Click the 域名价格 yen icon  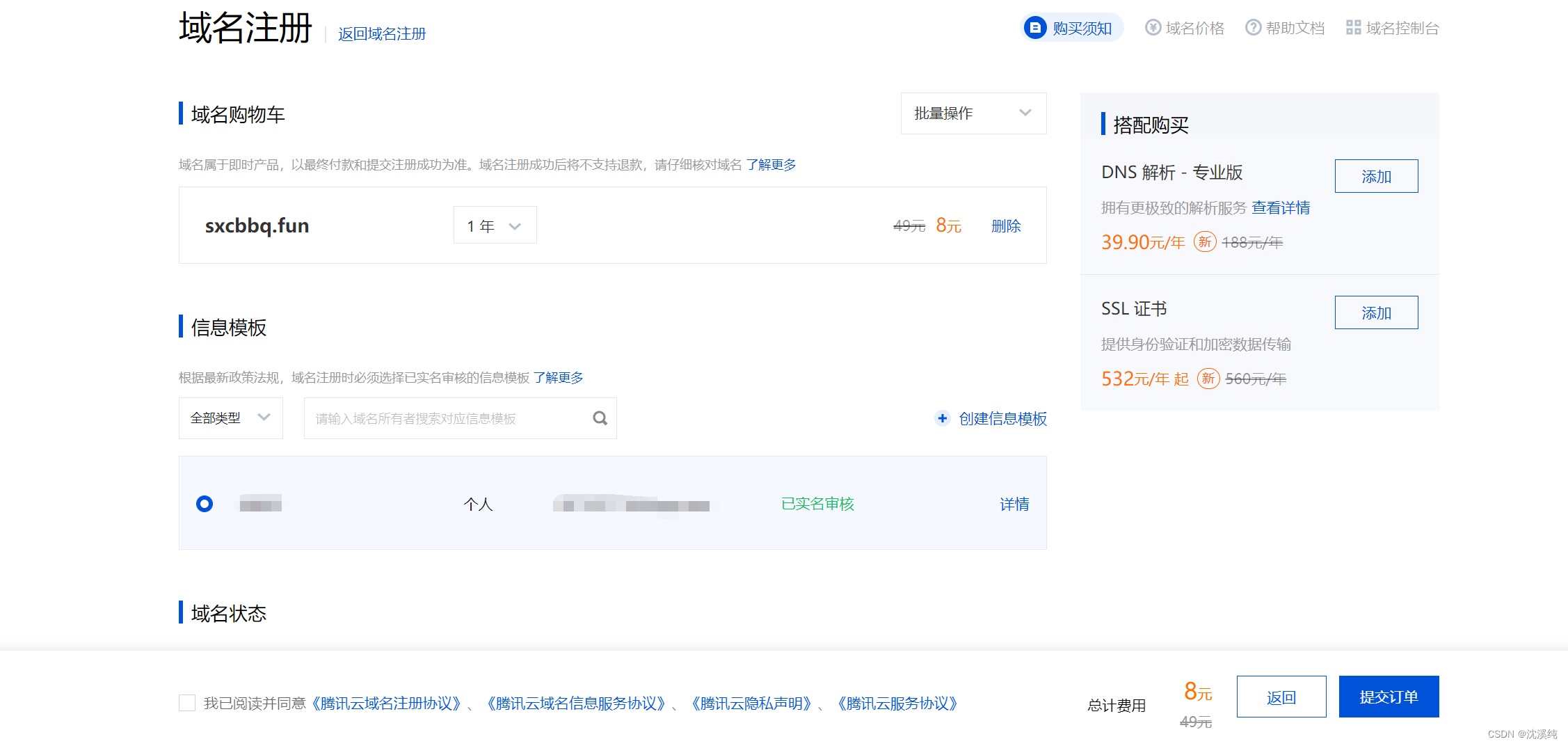[x=1153, y=28]
